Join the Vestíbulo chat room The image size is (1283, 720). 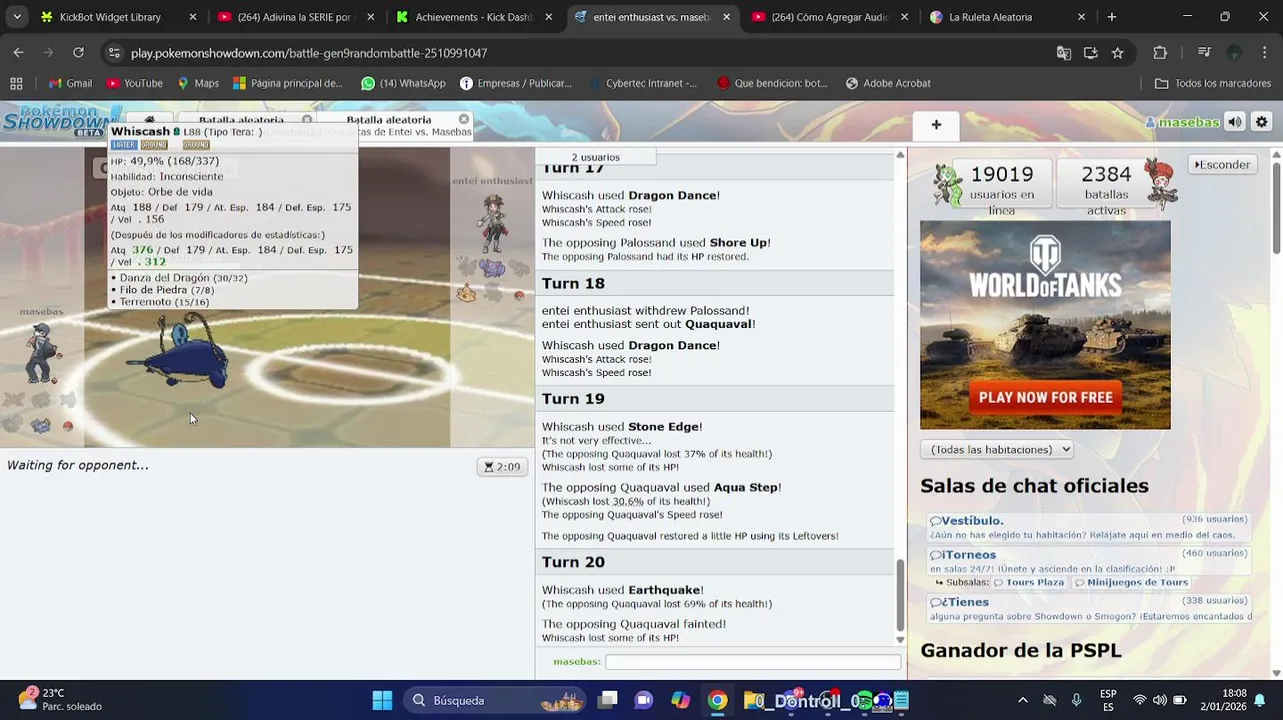[x=1089, y=527]
